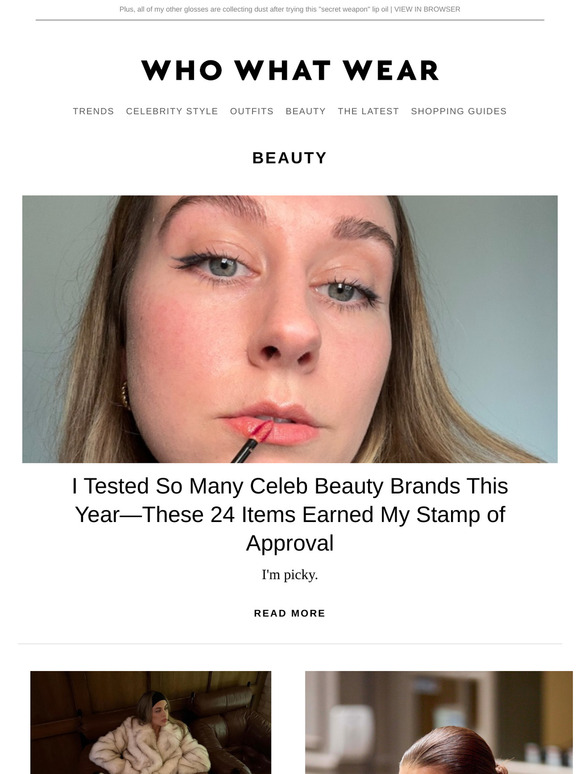Go to the TRENDS section
Screen dimensions: 580x774
coord(93,111)
